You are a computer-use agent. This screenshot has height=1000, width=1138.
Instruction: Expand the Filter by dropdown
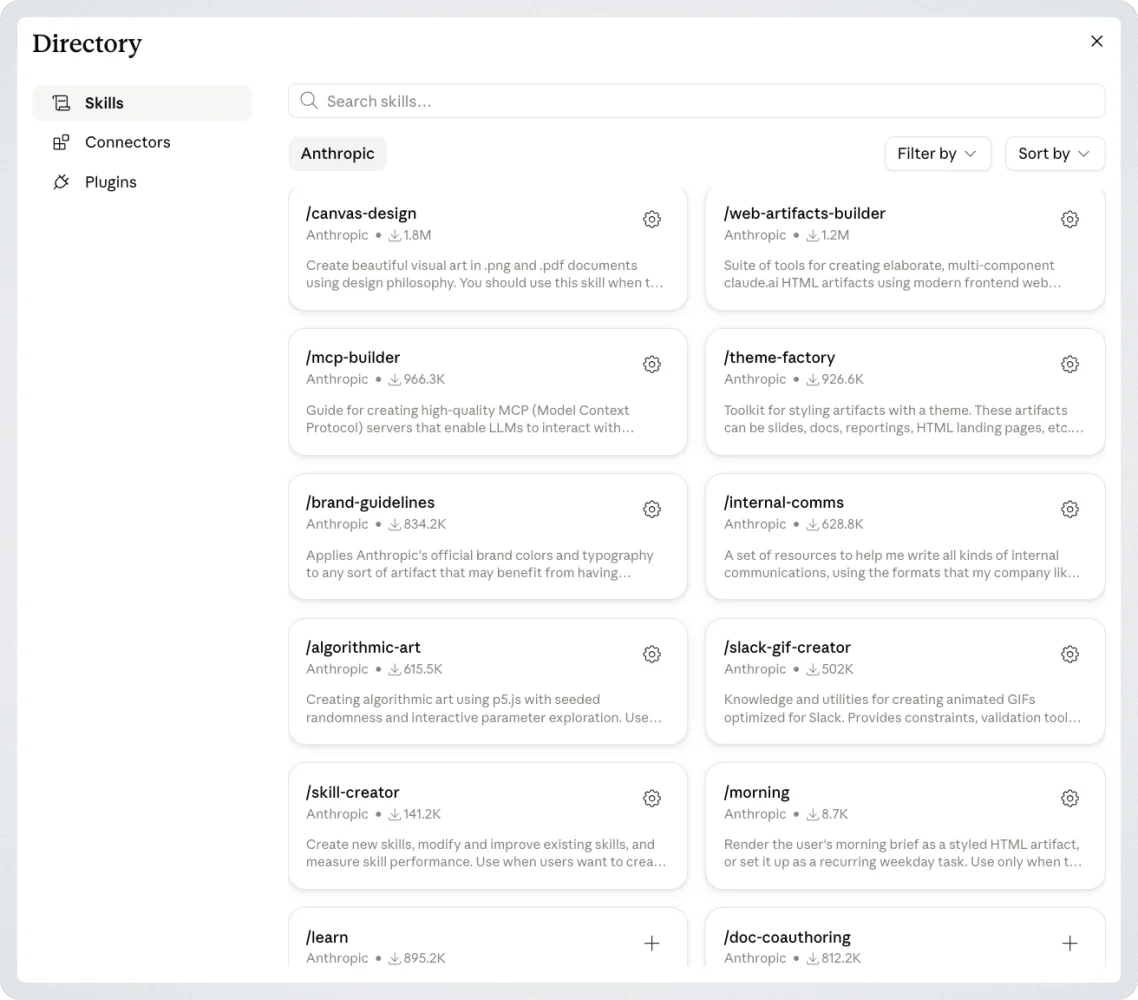tap(938, 154)
